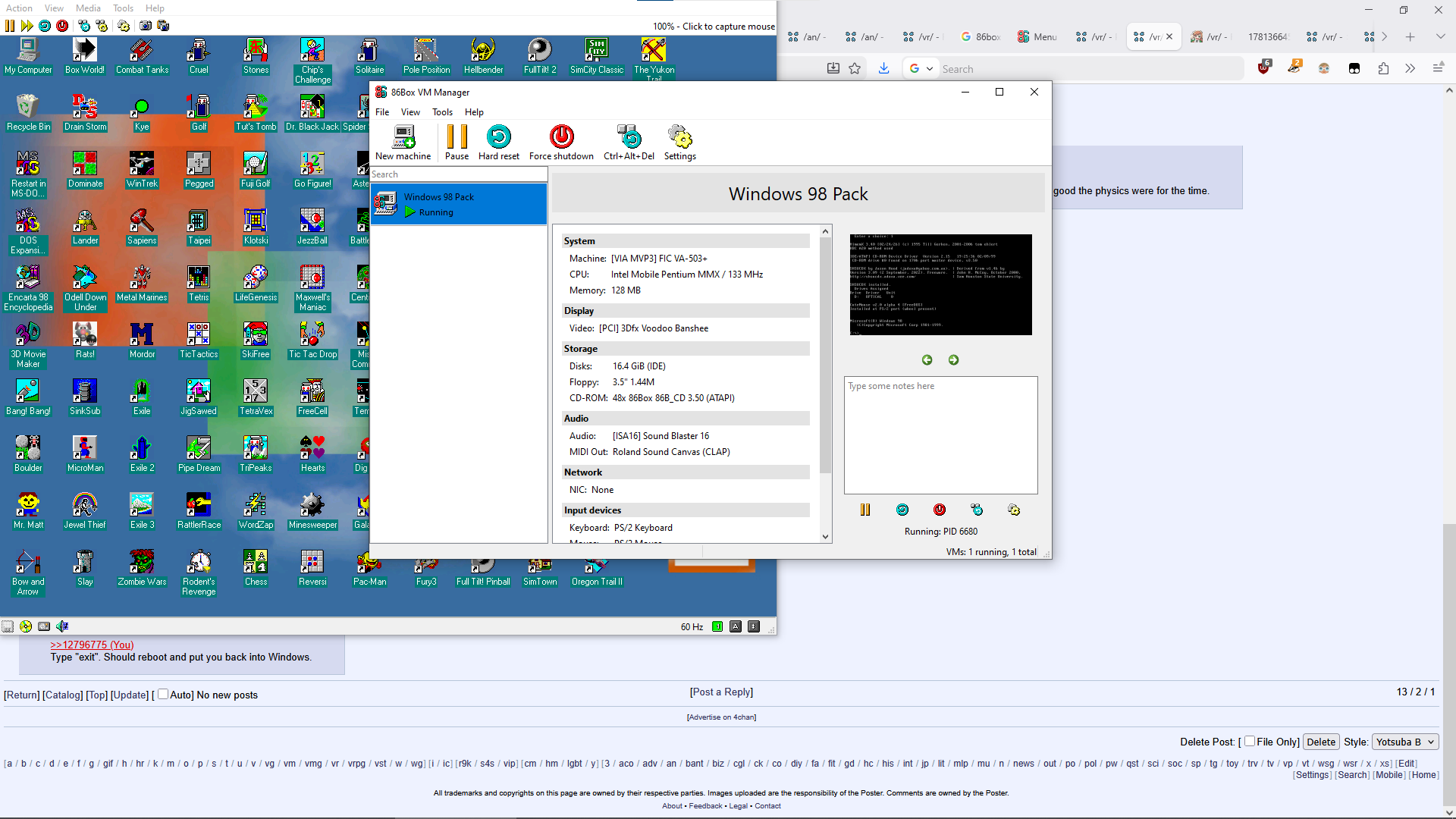Open the Yotsuba B style dropdown
Image resolution: width=1456 pixels, height=819 pixels.
pos(1405,742)
